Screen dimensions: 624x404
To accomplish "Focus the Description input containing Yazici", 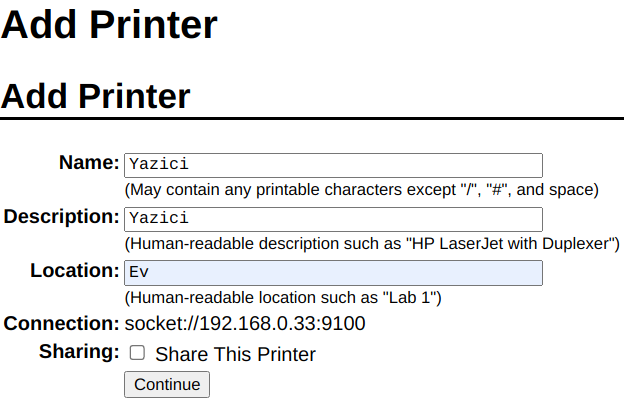I will coord(332,219).
